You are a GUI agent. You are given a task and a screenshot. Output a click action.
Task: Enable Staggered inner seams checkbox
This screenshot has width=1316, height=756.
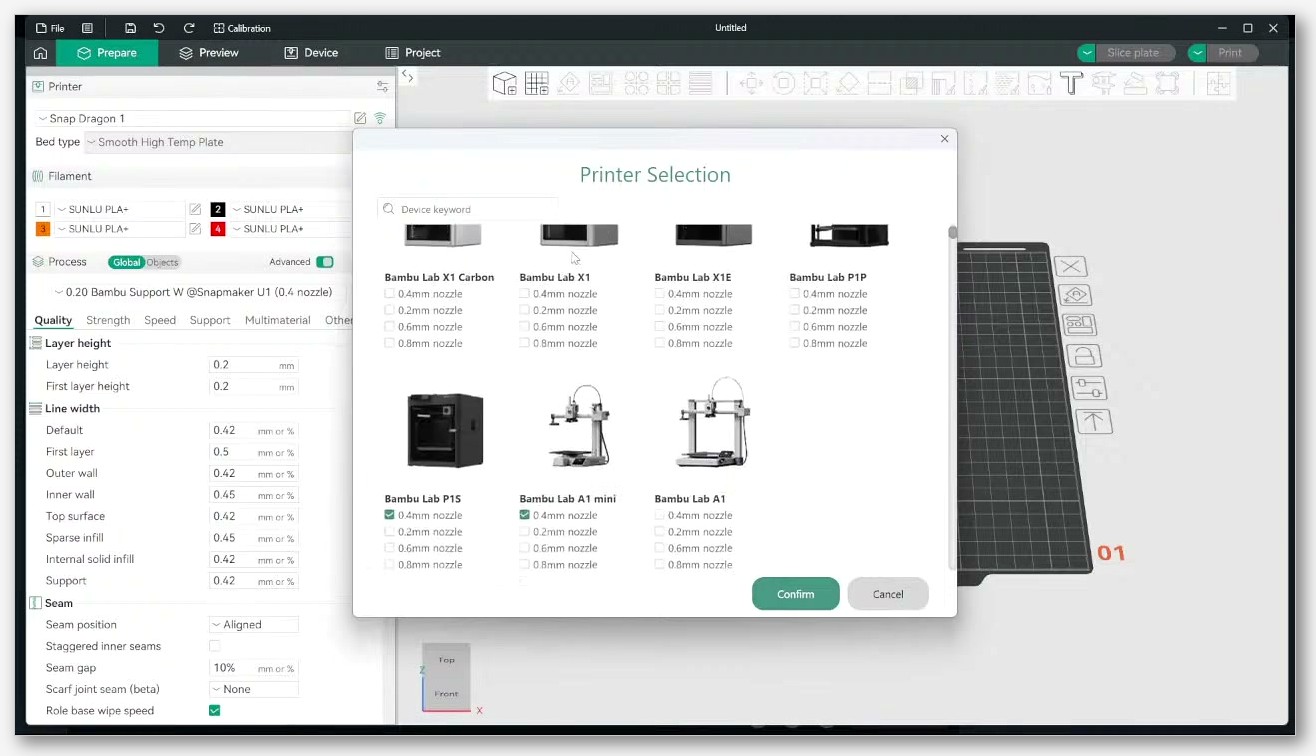tap(215, 646)
